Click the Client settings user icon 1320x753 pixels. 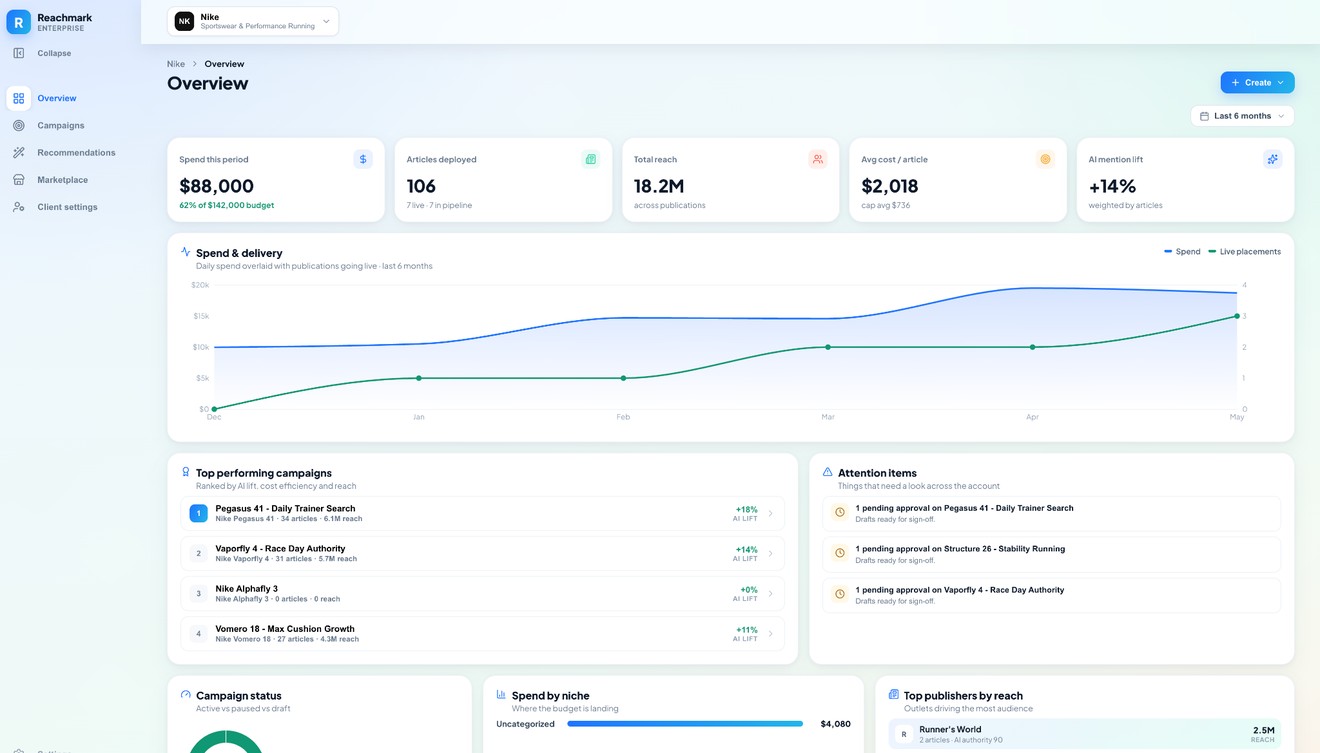[x=18, y=207]
